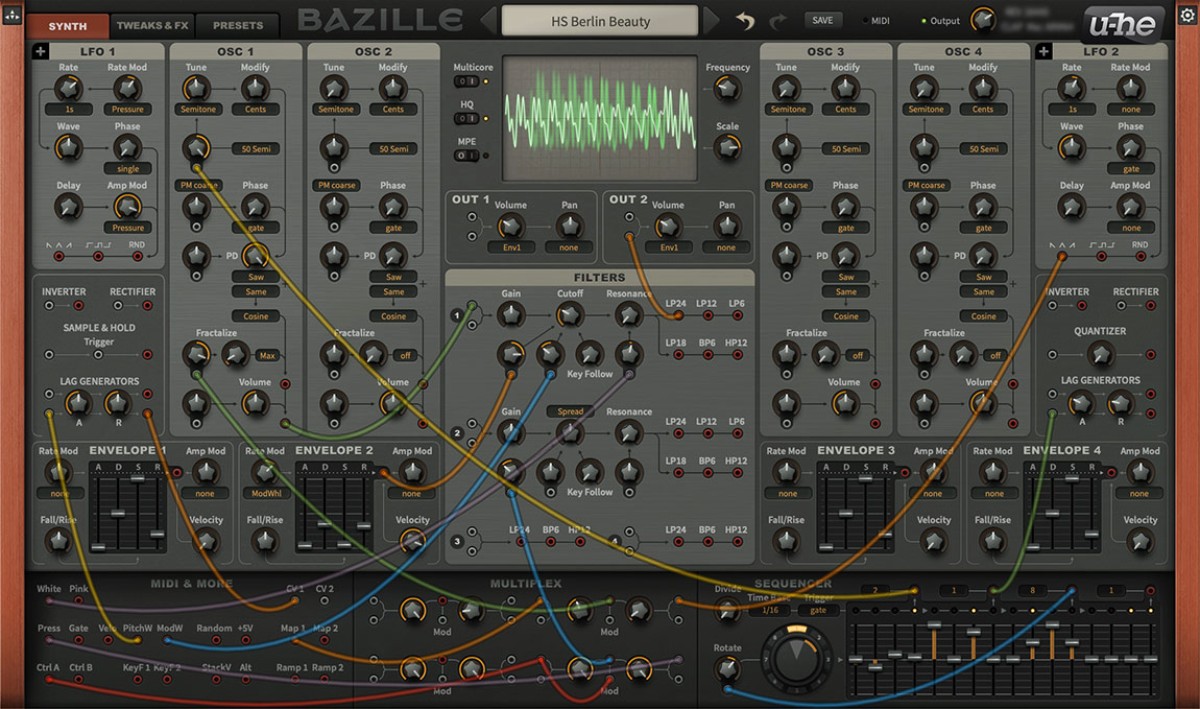Image resolution: width=1200 pixels, height=709 pixels.
Task: Open the Envelope 2 Rate Mod 'ModWhl' selector
Action: click(x=265, y=493)
